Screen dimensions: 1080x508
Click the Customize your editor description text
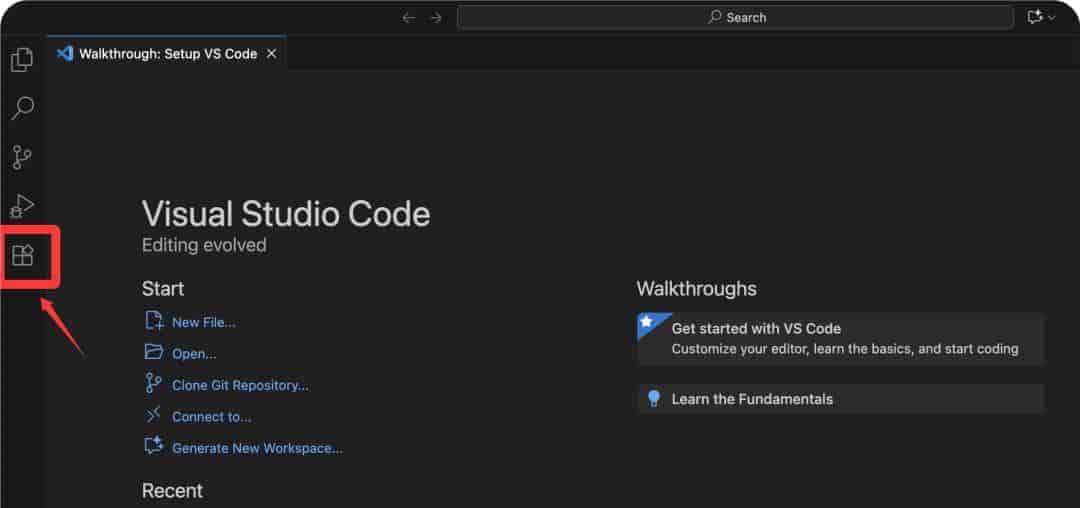(844, 349)
